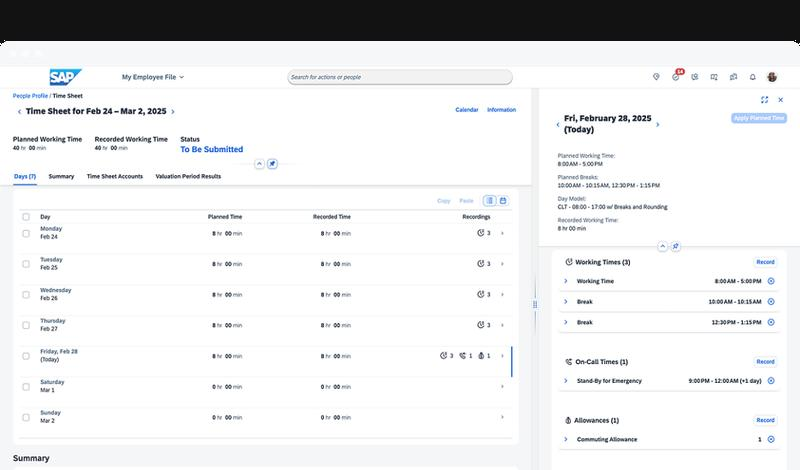The height and width of the screenshot is (470, 800).
Task: Collapse the time sheet header
Action: [x=259, y=164]
